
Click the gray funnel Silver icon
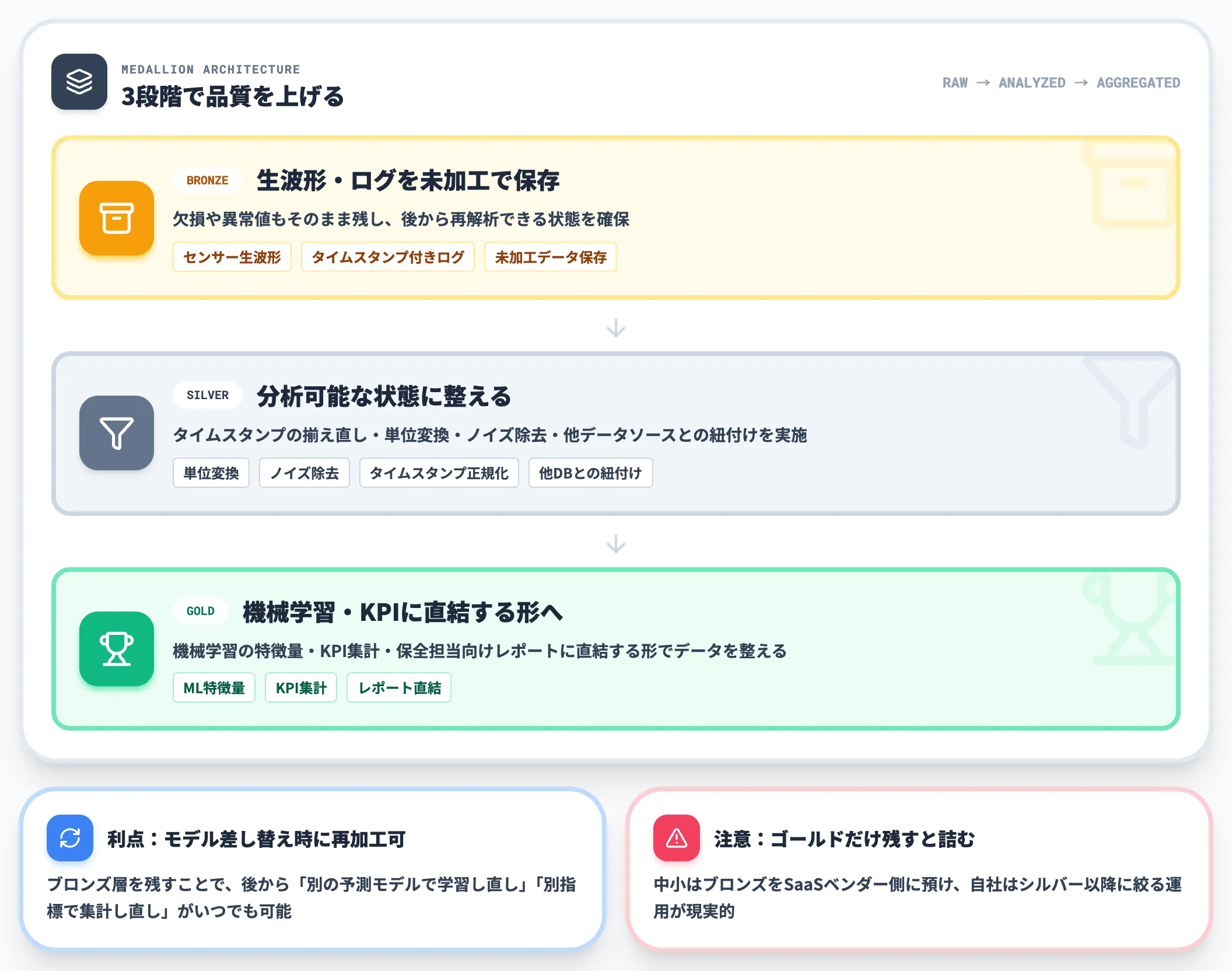coord(117,433)
